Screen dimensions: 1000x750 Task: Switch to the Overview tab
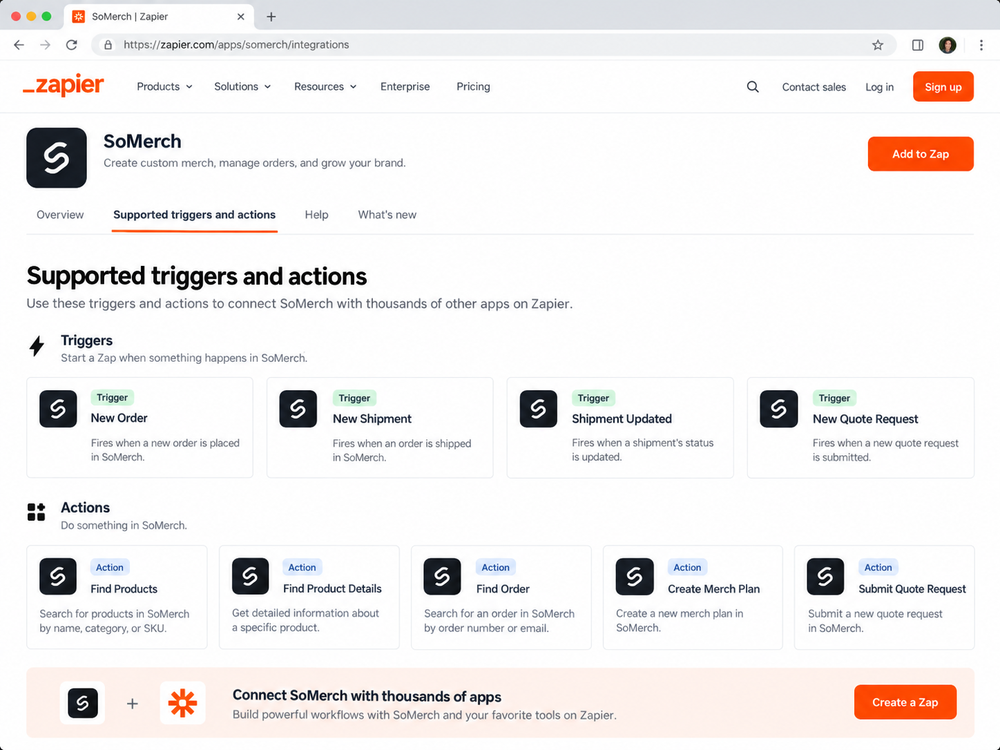60,215
